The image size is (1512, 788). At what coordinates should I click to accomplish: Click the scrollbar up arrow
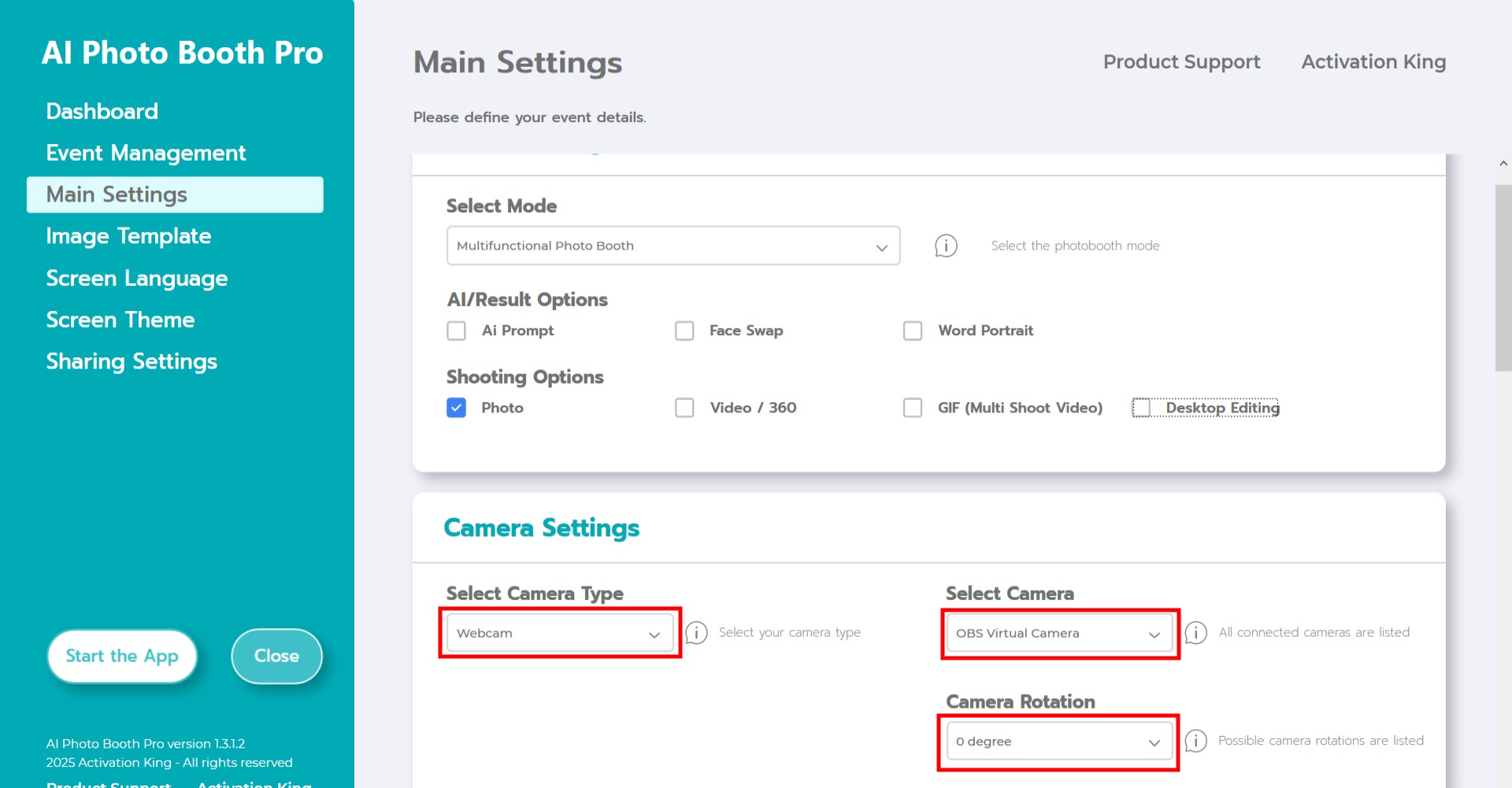1503,164
